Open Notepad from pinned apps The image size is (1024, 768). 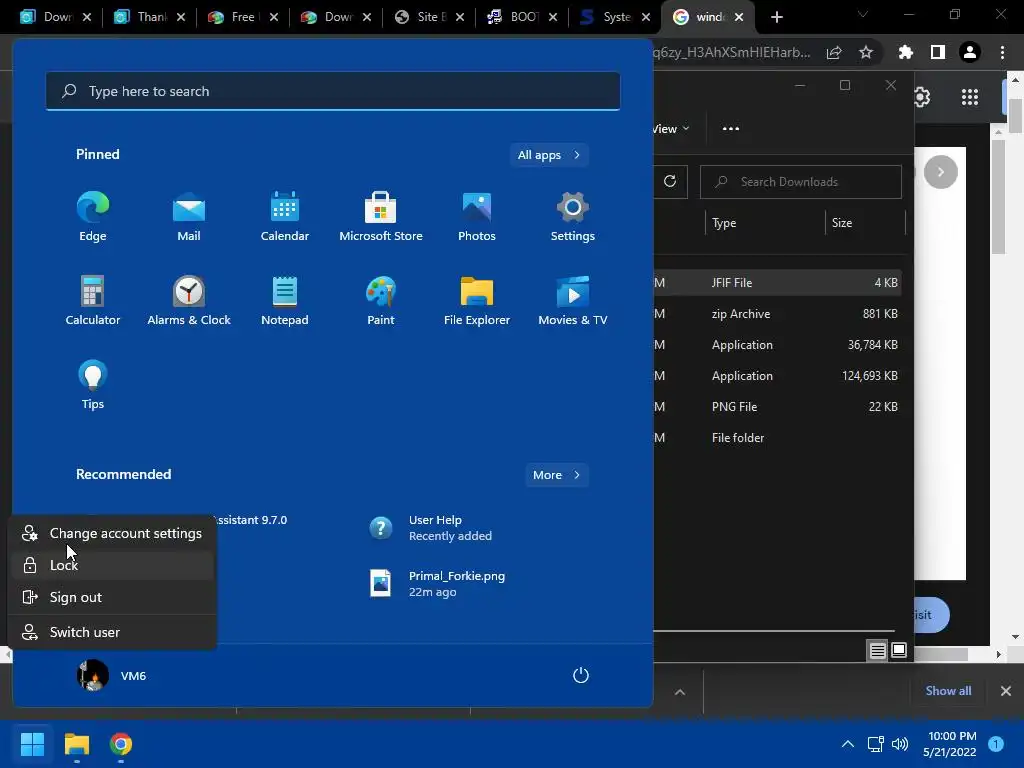point(285,300)
